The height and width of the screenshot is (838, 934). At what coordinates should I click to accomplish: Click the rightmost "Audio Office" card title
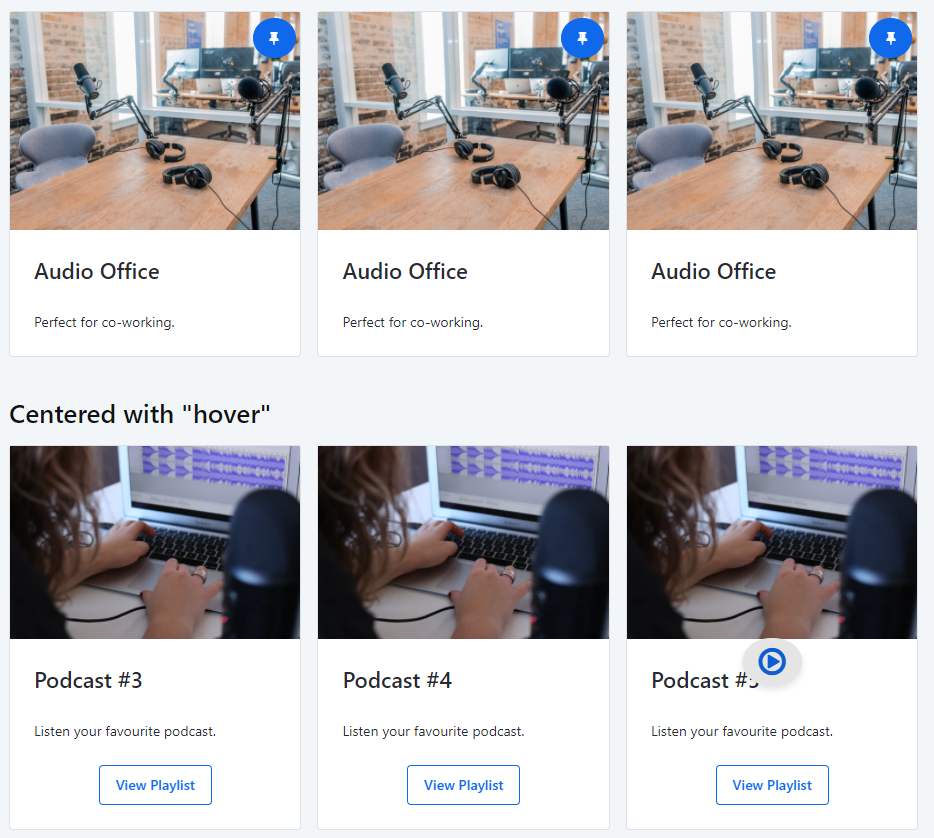pyautogui.click(x=714, y=272)
